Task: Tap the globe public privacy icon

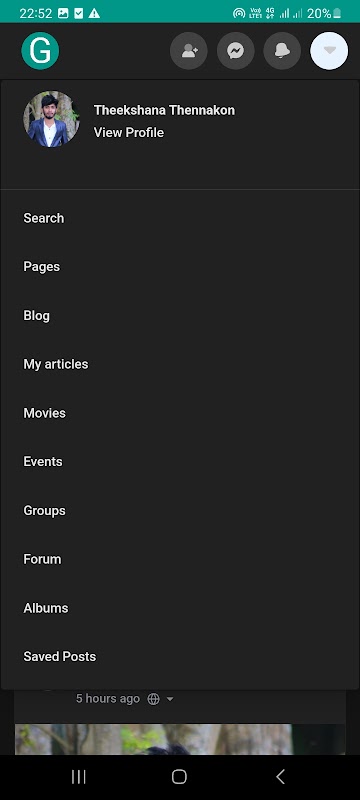Action: click(153, 699)
